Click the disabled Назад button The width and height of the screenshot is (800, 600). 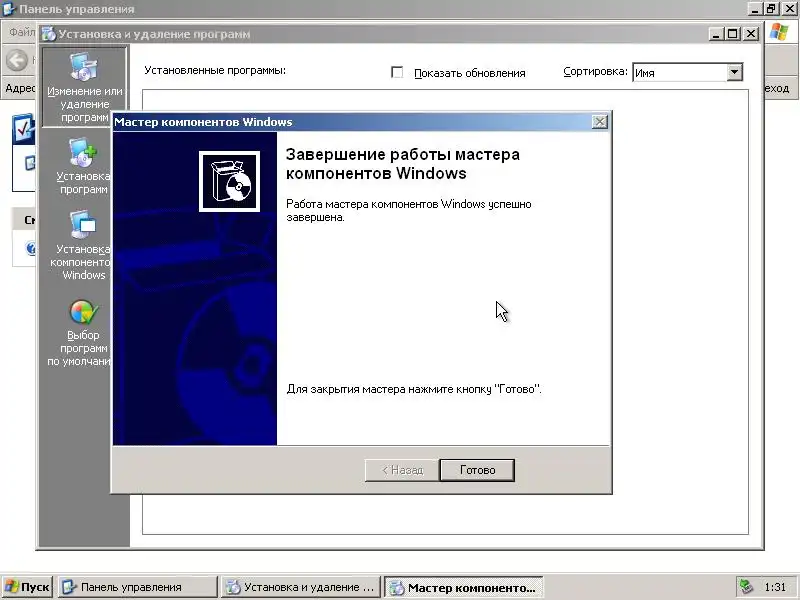pyautogui.click(x=402, y=470)
